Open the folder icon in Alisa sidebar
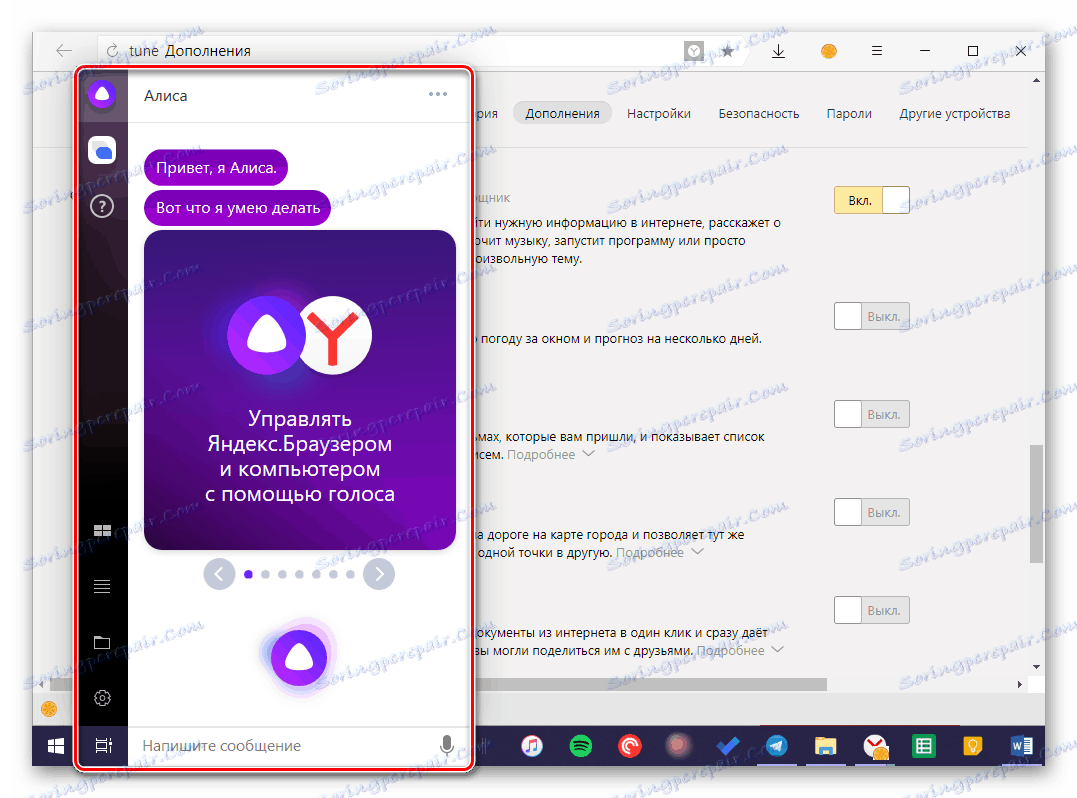1077x798 pixels. [102, 642]
